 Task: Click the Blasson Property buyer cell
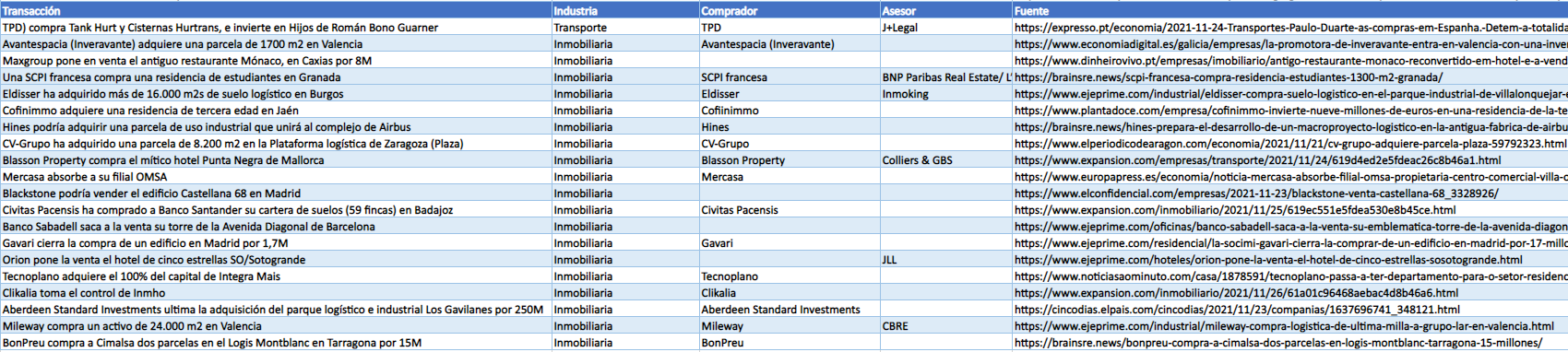pyautogui.click(x=790, y=160)
